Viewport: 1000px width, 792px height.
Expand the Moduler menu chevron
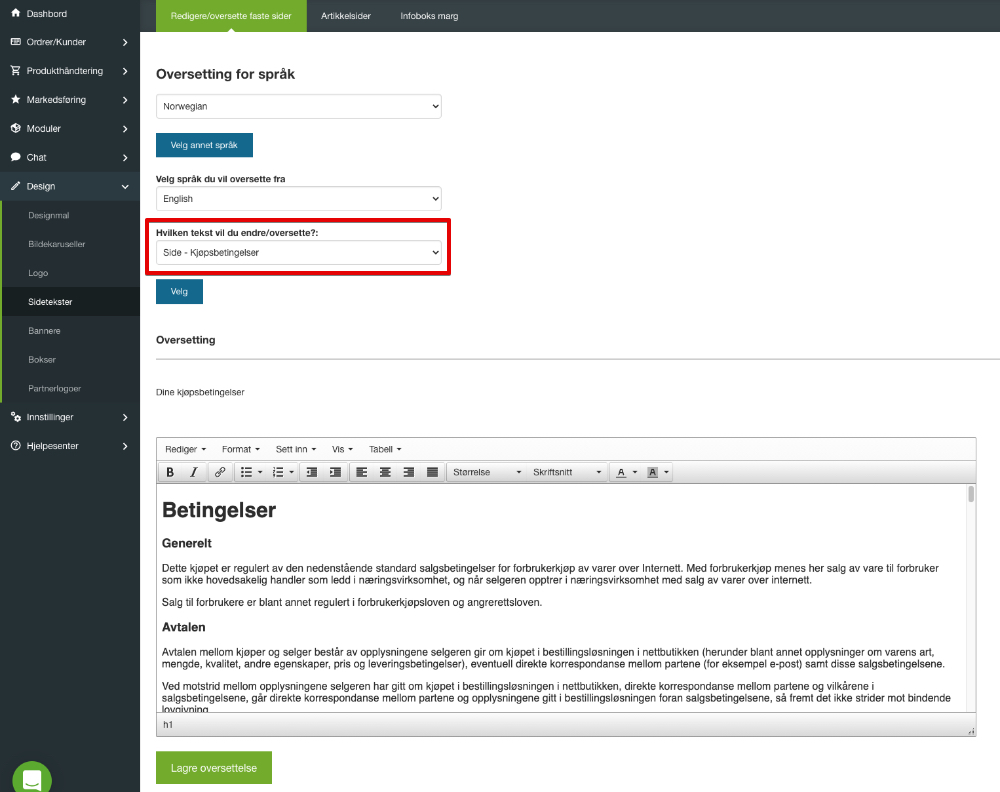click(x=125, y=129)
